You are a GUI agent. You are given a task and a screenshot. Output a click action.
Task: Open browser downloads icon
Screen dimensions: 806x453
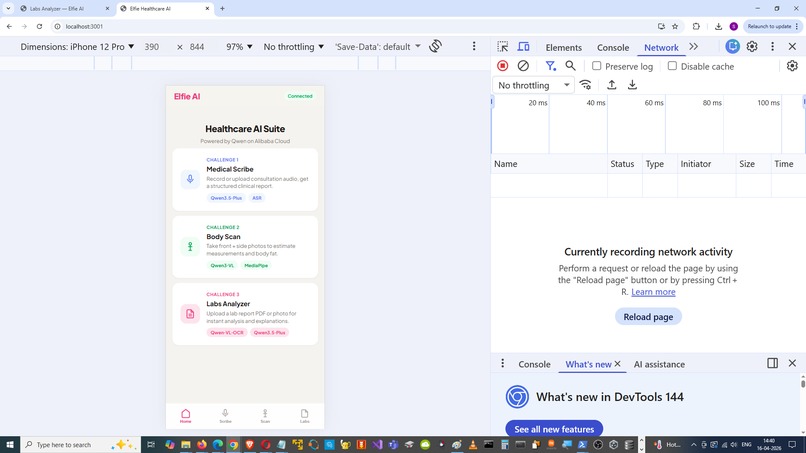pos(718,26)
